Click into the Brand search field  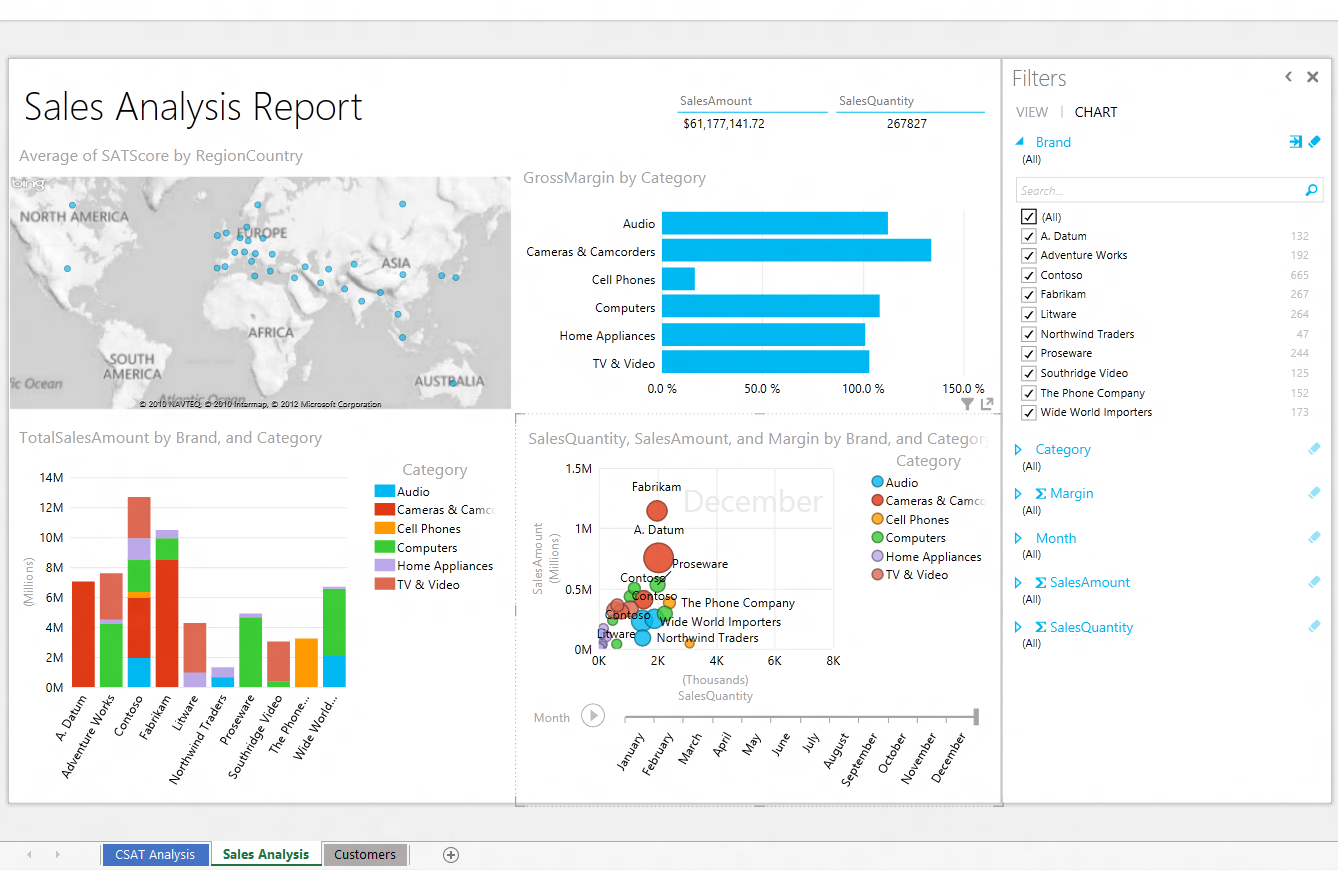tap(1160, 190)
